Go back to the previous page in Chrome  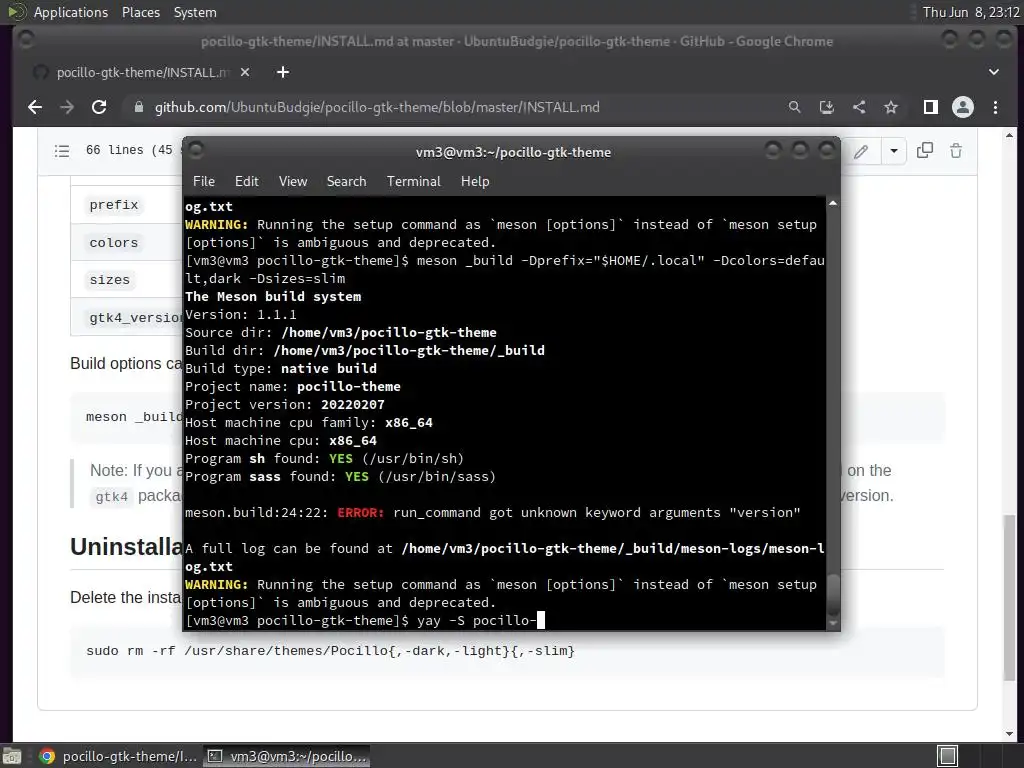35,107
